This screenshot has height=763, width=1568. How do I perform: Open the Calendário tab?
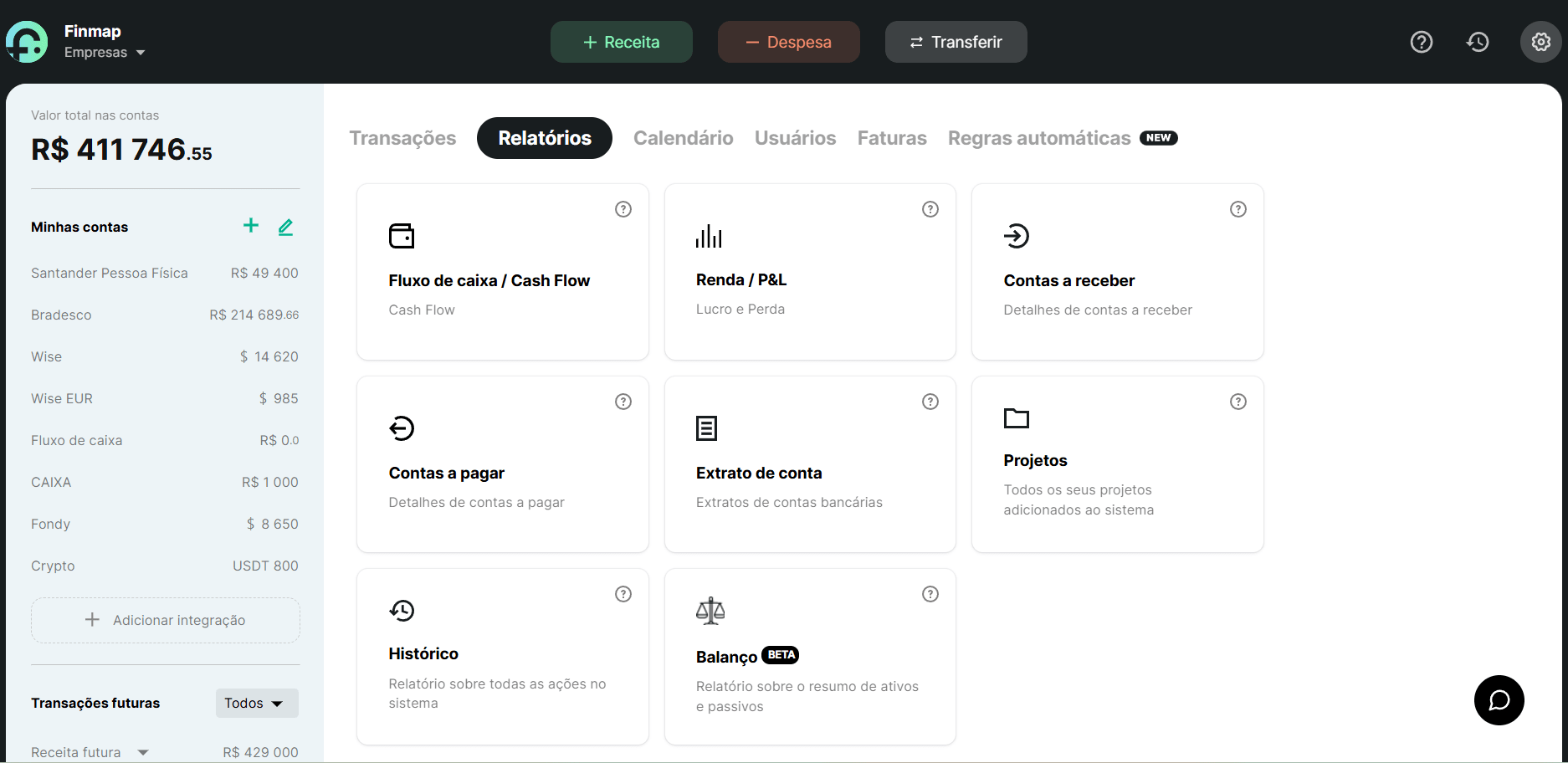click(683, 138)
